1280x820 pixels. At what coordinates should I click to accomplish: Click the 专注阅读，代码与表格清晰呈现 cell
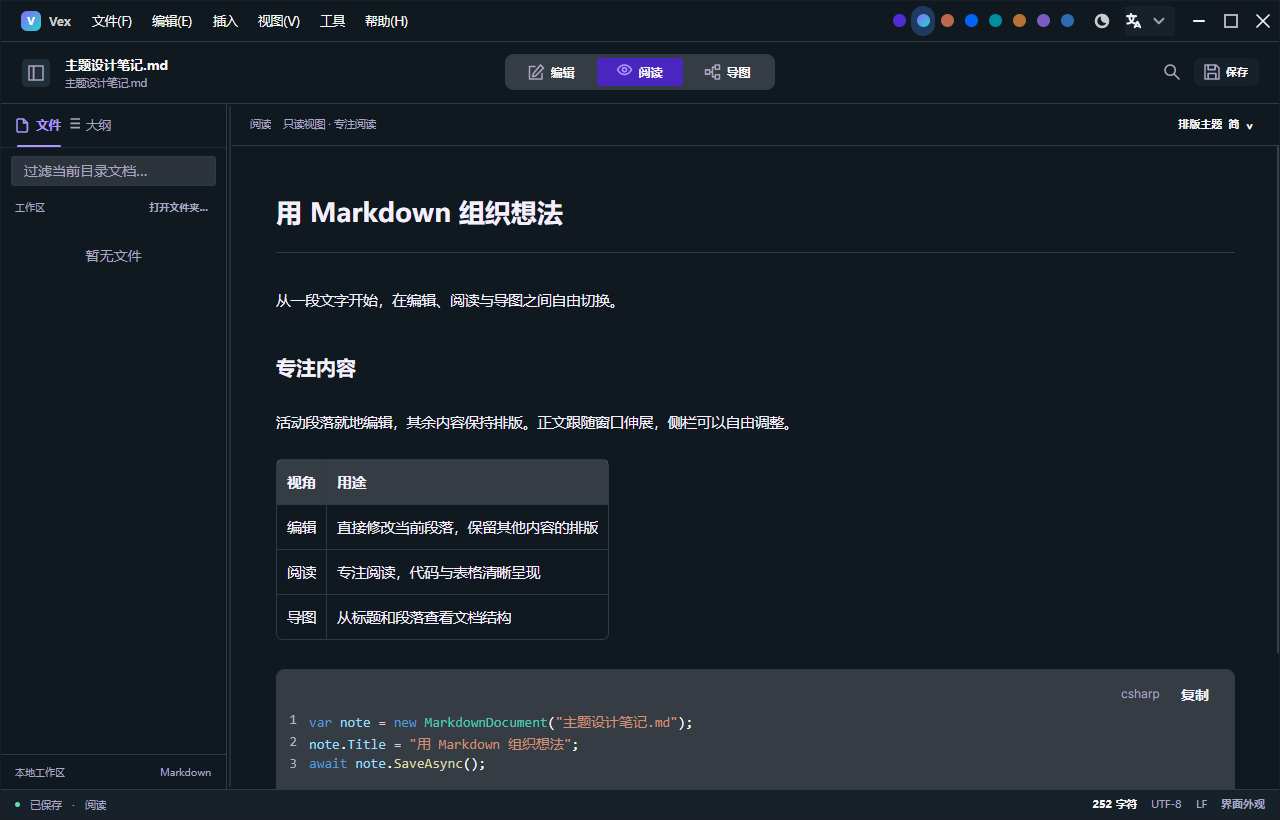click(x=467, y=572)
